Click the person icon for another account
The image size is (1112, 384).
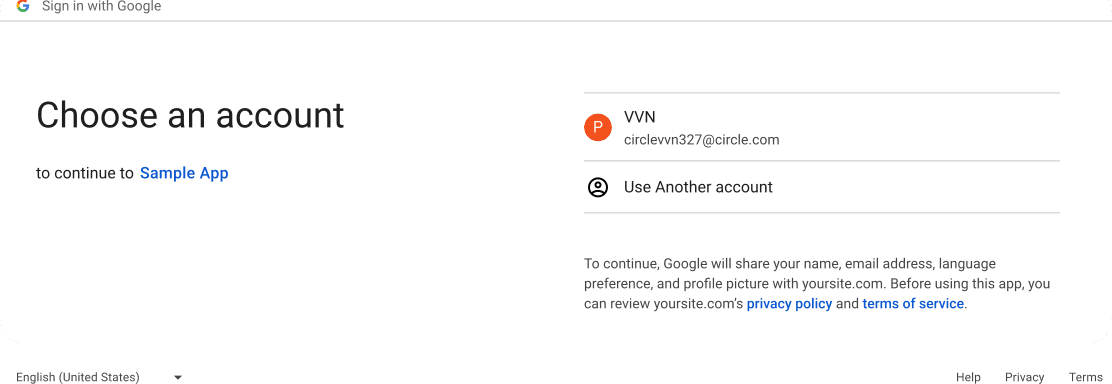tap(598, 187)
